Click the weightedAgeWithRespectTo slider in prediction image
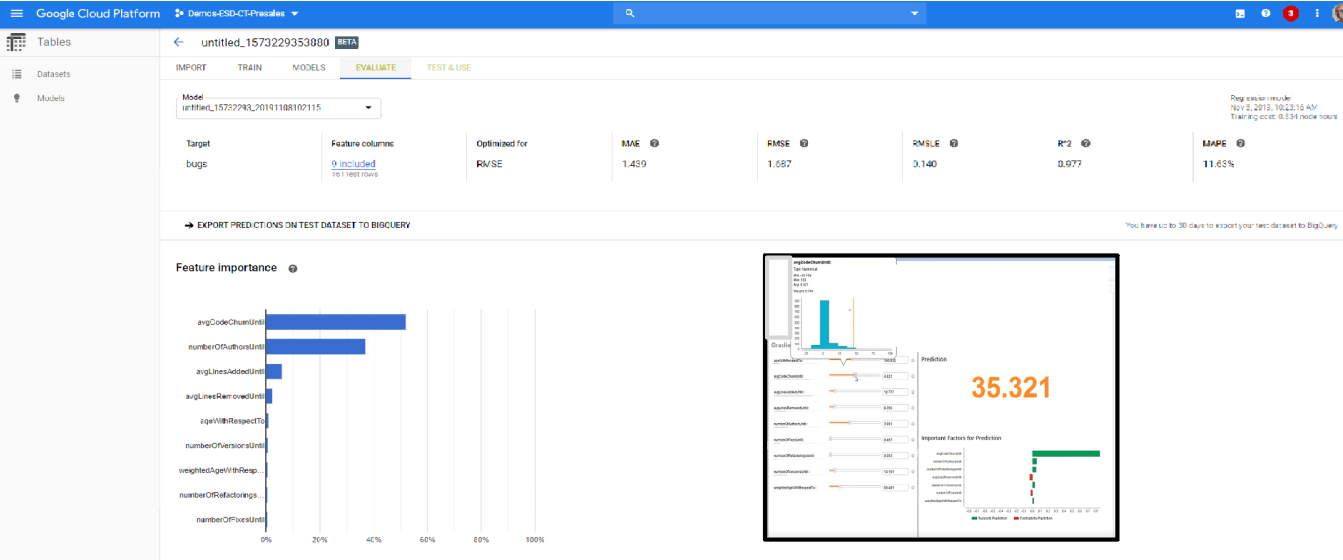This screenshot has height=560, width=1343. 855,487
